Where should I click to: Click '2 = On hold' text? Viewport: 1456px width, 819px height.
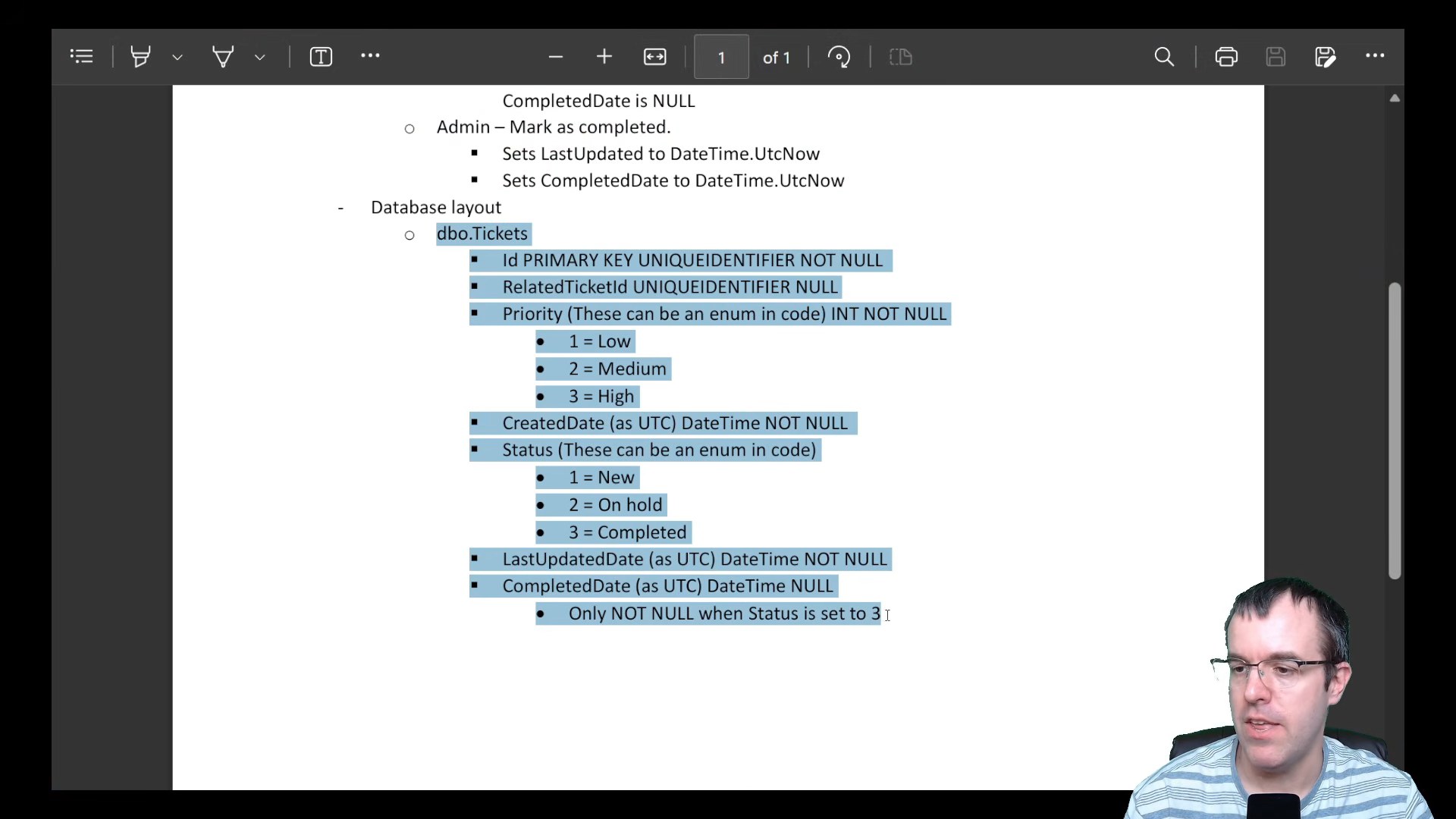[x=615, y=505]
